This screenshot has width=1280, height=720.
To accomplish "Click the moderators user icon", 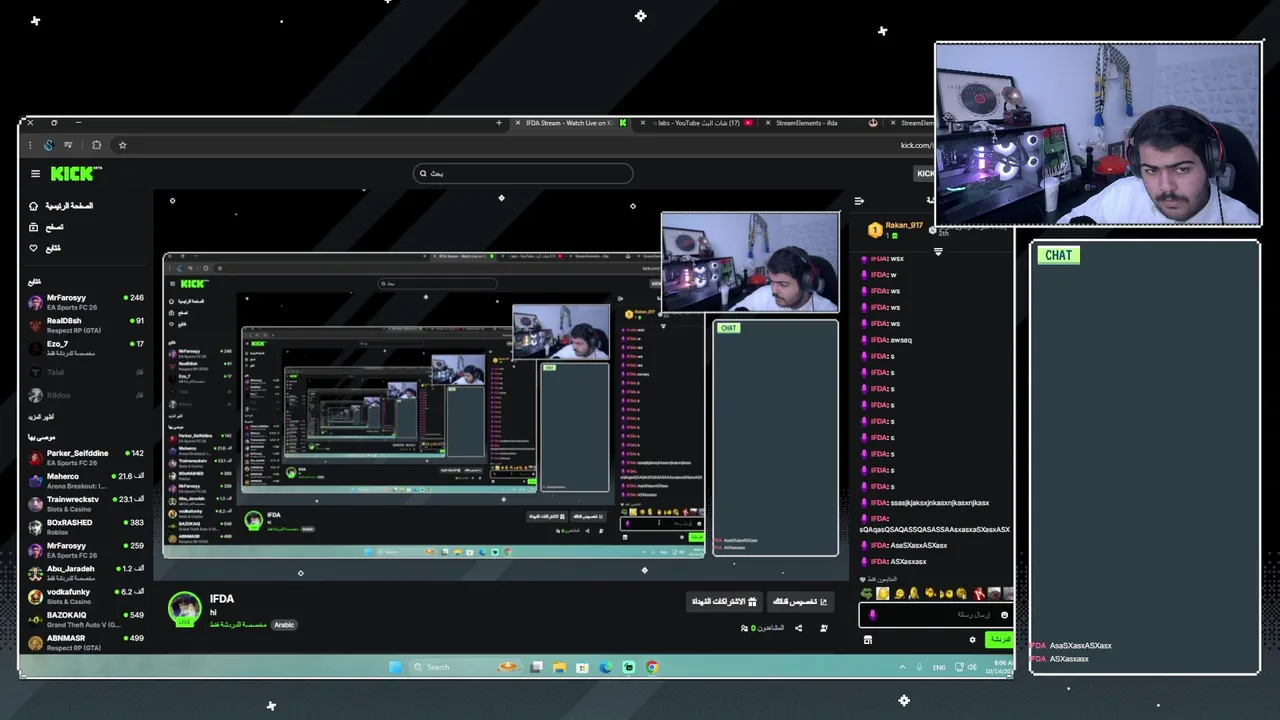I will 824,628.
